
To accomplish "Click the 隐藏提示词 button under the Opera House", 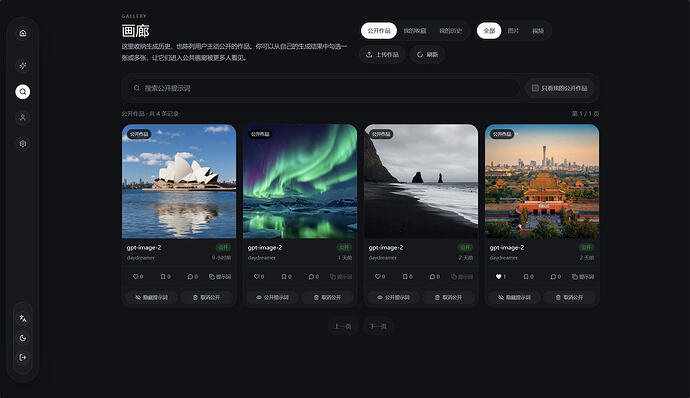I will coord(151,298).
